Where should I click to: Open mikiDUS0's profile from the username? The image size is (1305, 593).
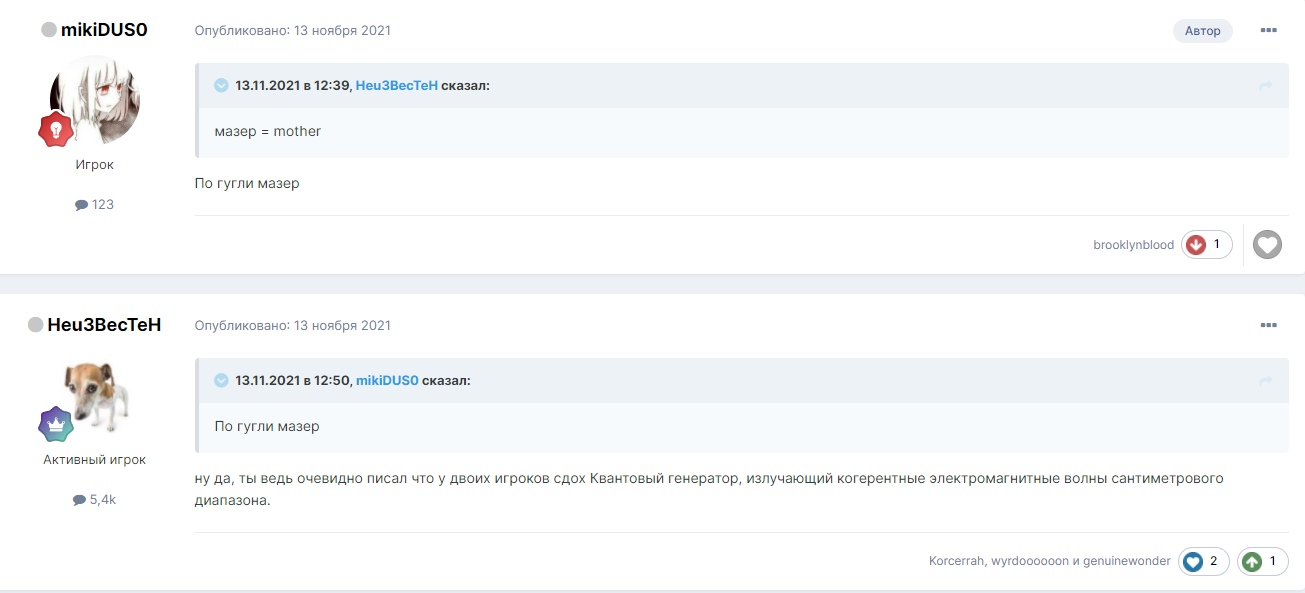(x=104, y=30)
